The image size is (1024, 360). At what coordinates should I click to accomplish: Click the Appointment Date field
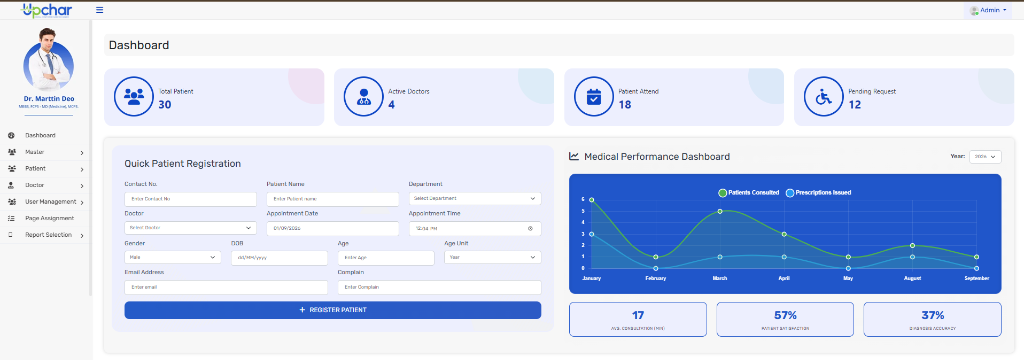tap(332, 229)
